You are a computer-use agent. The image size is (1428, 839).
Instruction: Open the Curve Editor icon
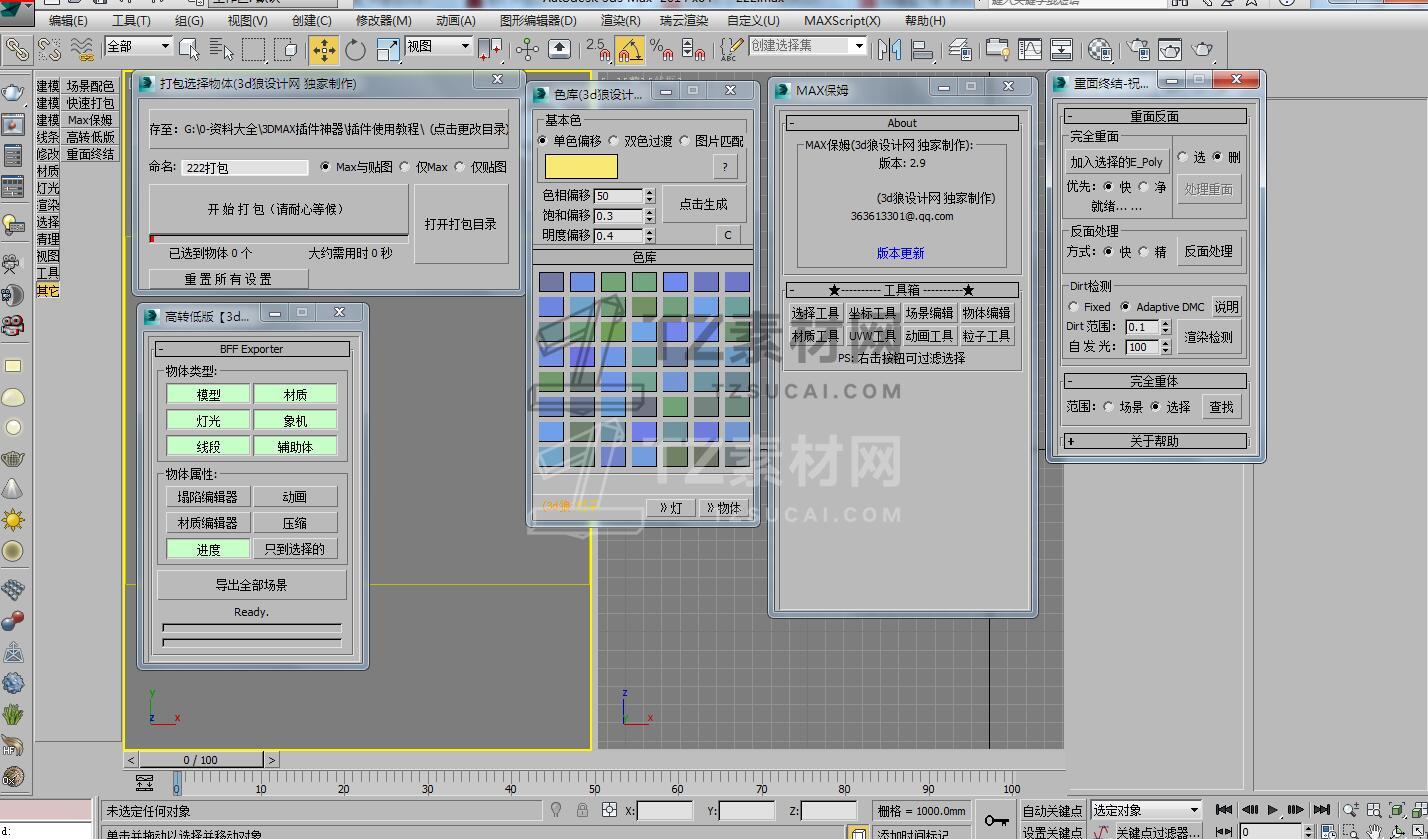[x=1029, y=49]
